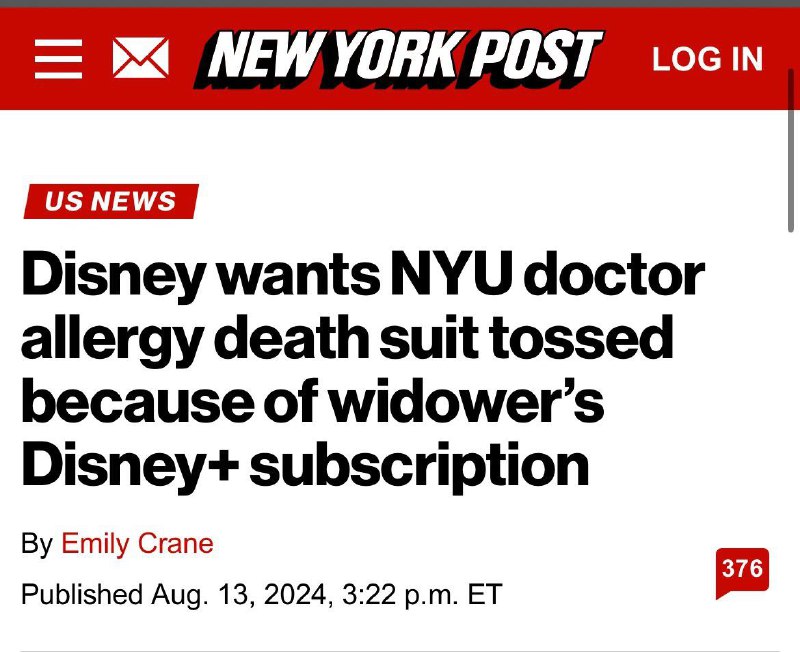Viewport: 800px width, 652px height.
Task: Click the published date Aug. 13, 2024
Action: pyautogui.click(x=240, y=594)
